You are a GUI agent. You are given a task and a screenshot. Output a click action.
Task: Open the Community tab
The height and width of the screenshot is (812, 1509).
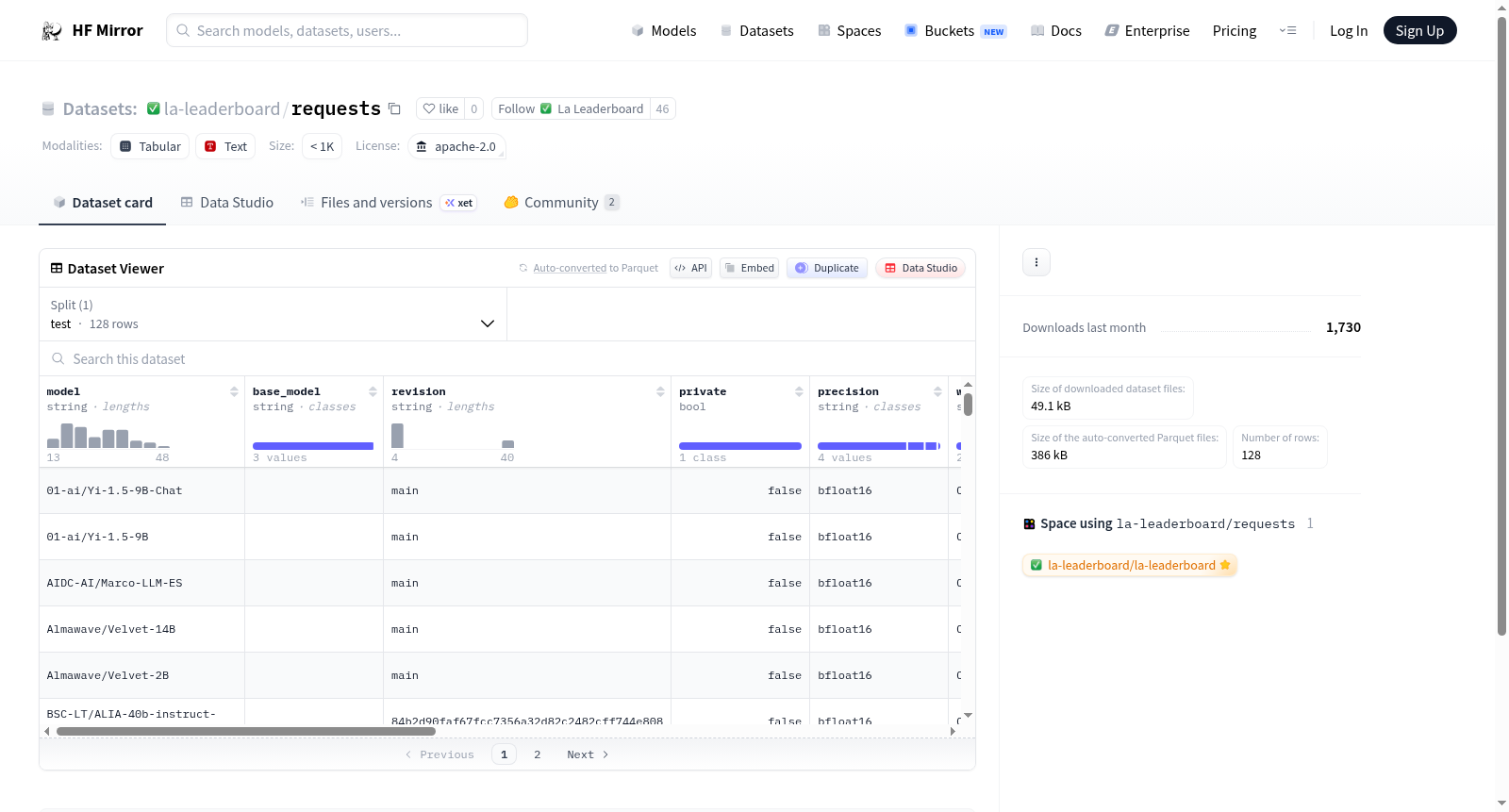562,203
